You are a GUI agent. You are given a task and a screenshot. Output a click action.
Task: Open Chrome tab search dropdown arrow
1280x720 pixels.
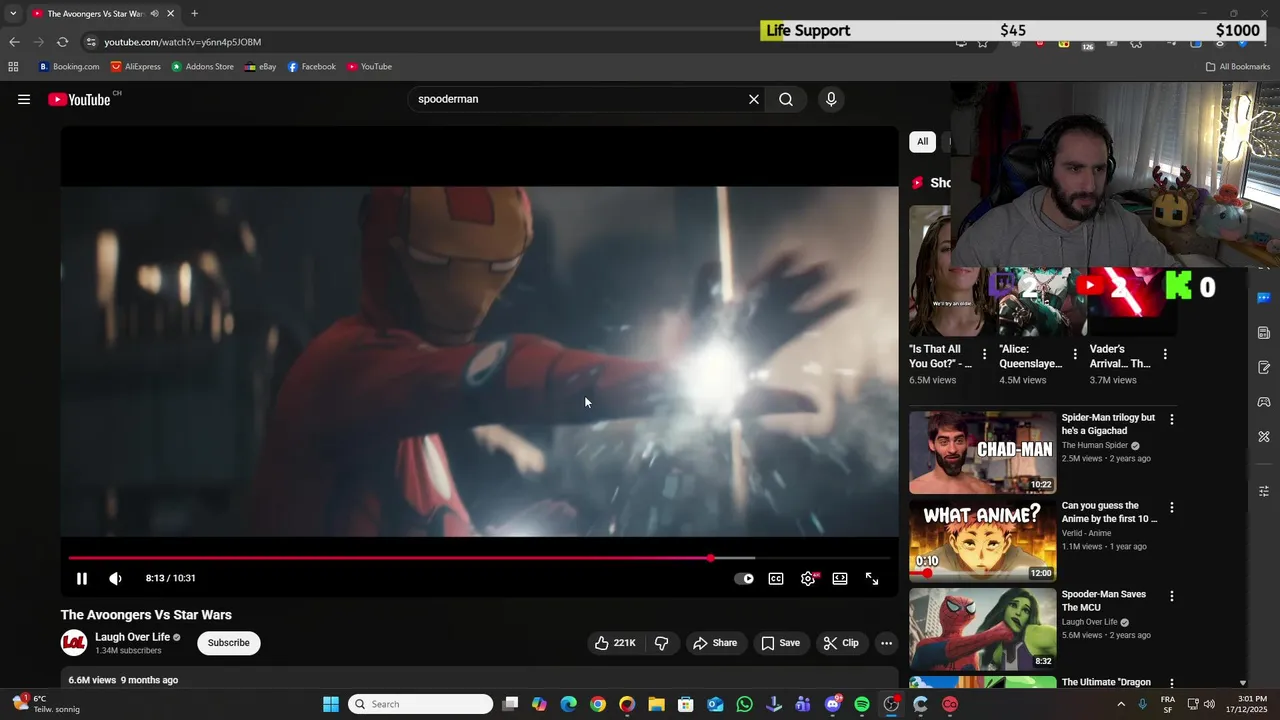coord(13,13)
